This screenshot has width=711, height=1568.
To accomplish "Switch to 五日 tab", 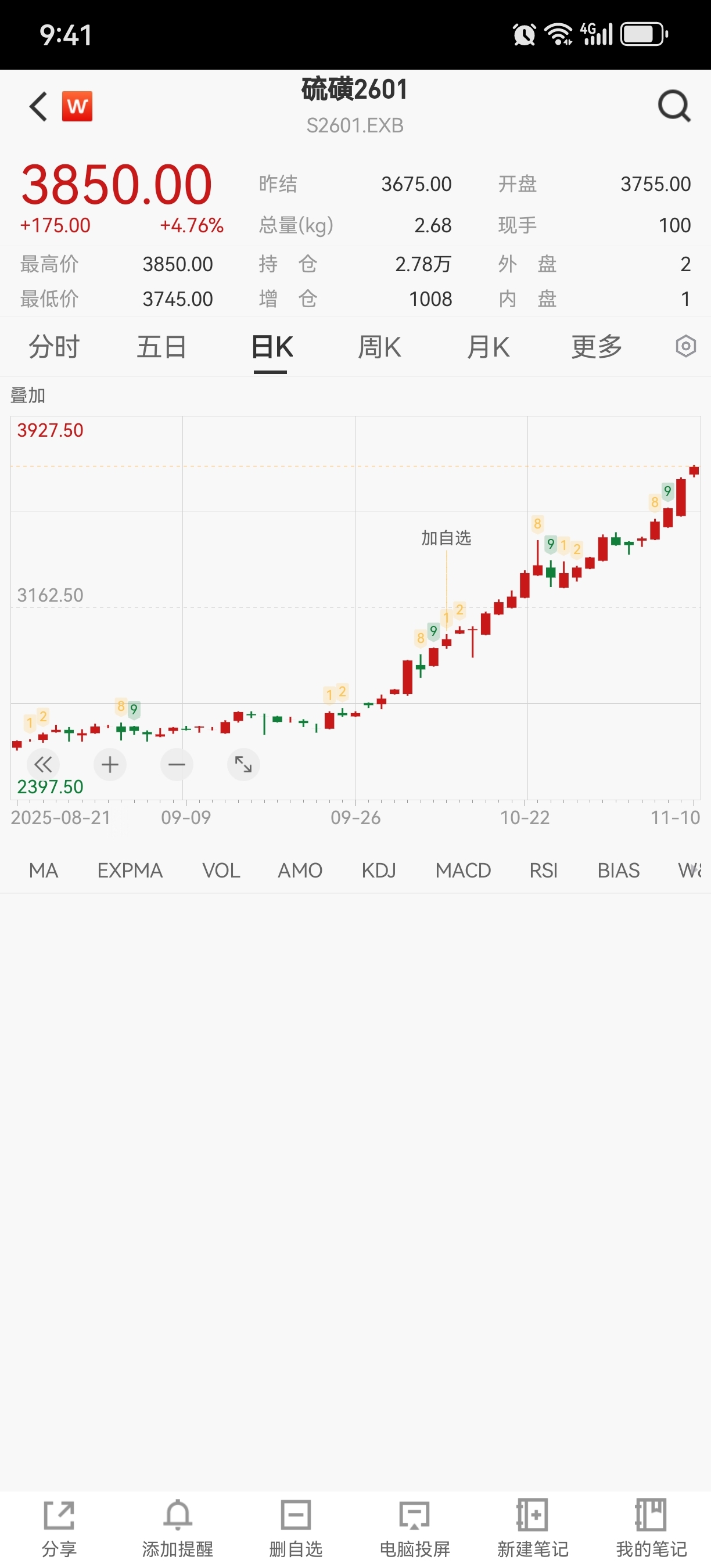I will tap(161, 347).
